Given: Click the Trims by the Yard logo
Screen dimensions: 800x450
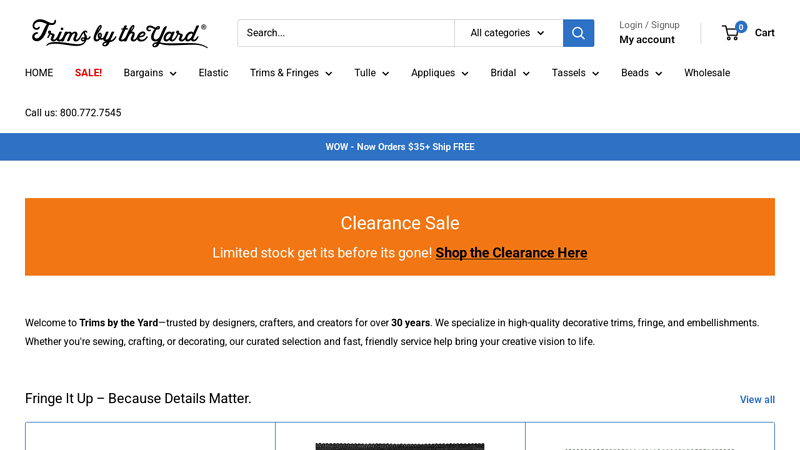Looking at the screenshot, I should click(119, 33).
